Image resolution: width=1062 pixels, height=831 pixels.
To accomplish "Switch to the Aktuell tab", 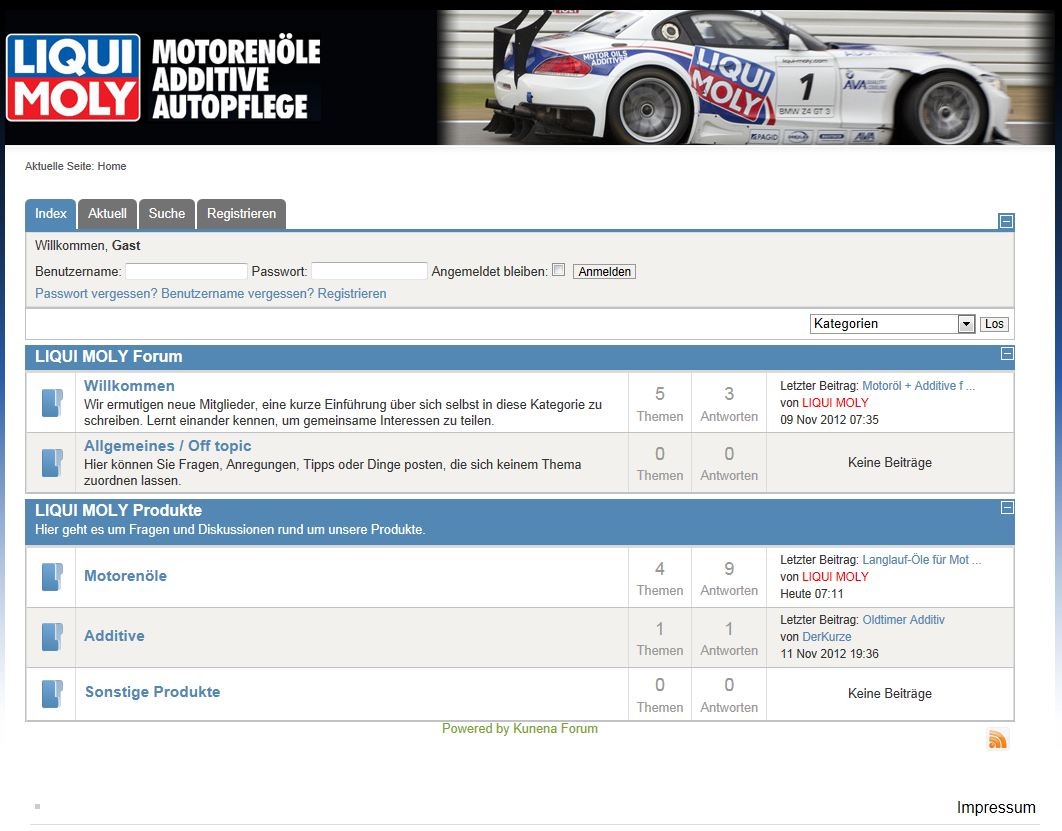I will coord(107,214).
